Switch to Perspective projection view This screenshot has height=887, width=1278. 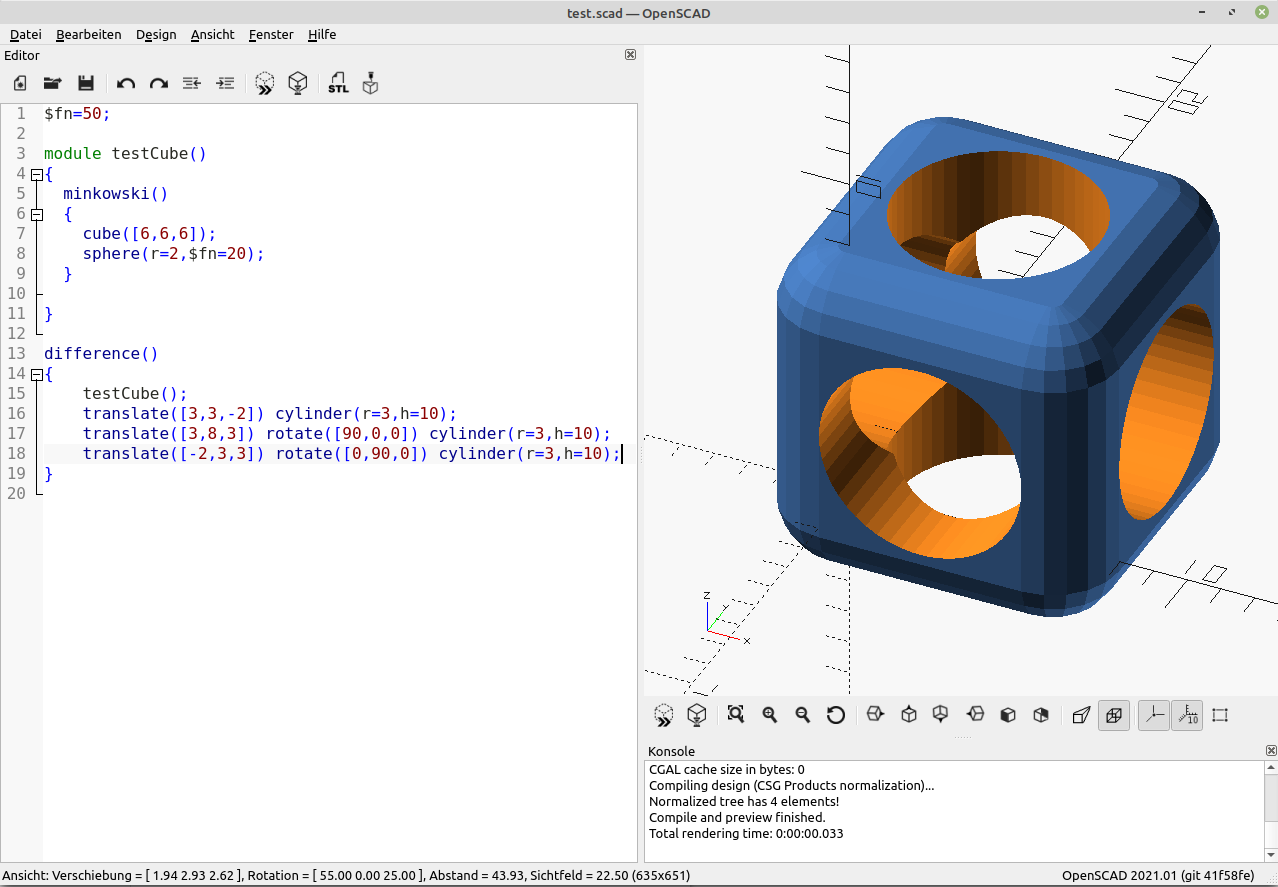(1081, 715)
